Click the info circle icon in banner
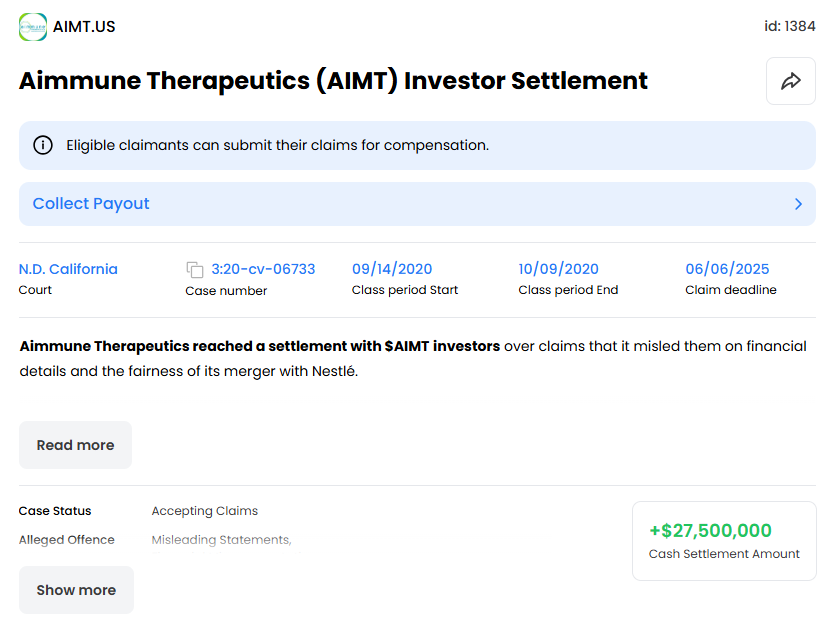This screenshot has width=829, height=628. point(43,145)
